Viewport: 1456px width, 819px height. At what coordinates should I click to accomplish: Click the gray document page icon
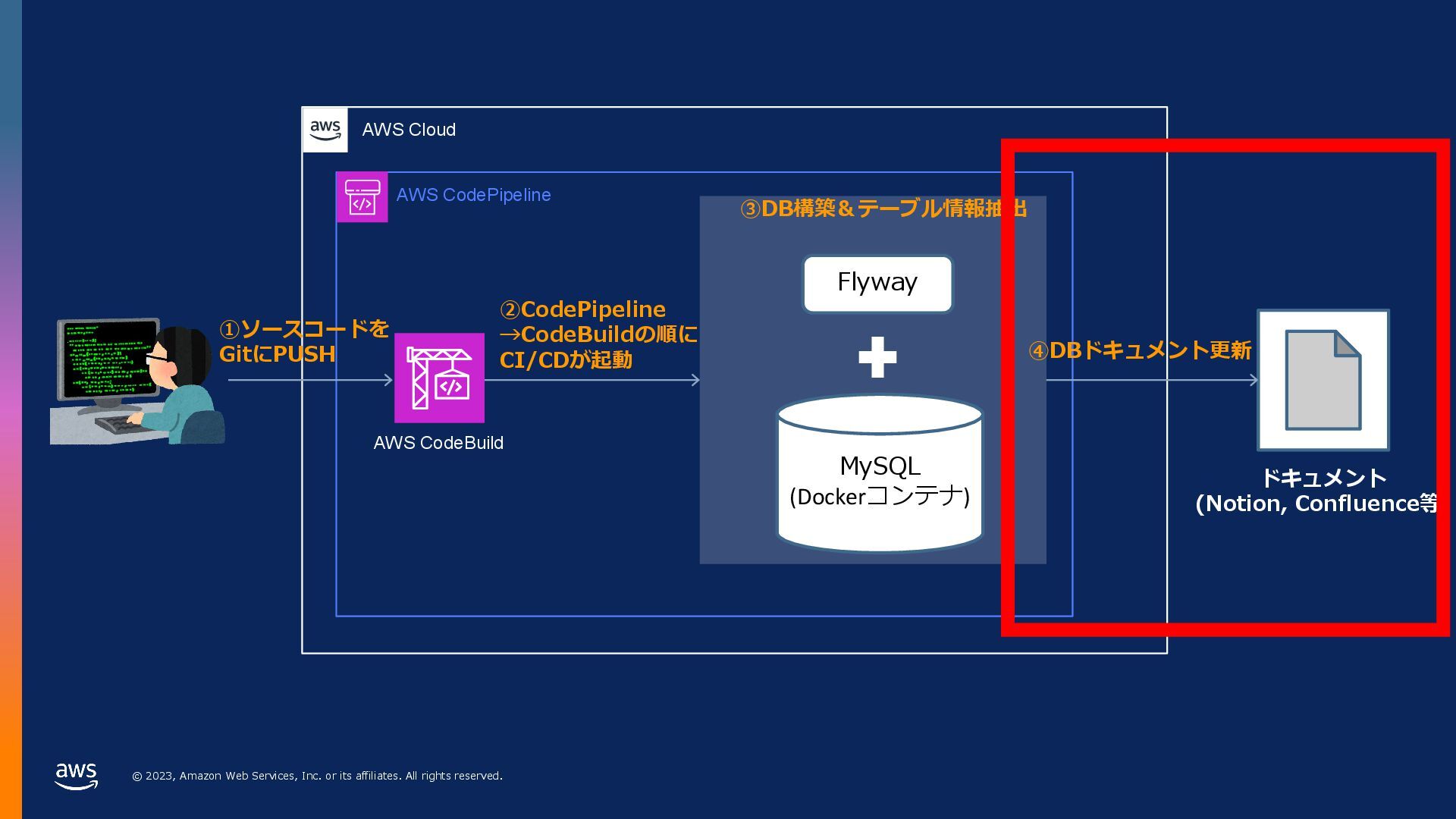coord(1323,380)
